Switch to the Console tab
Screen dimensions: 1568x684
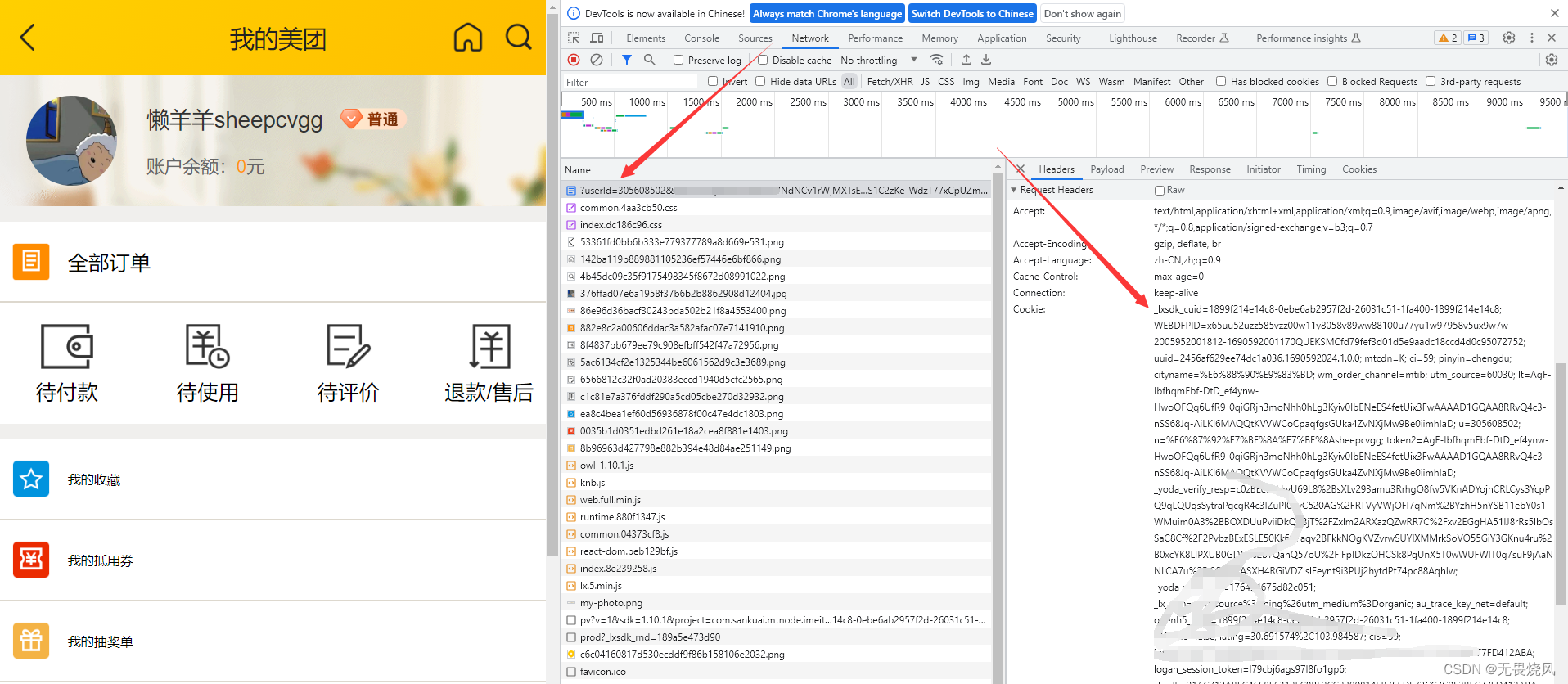701,38
